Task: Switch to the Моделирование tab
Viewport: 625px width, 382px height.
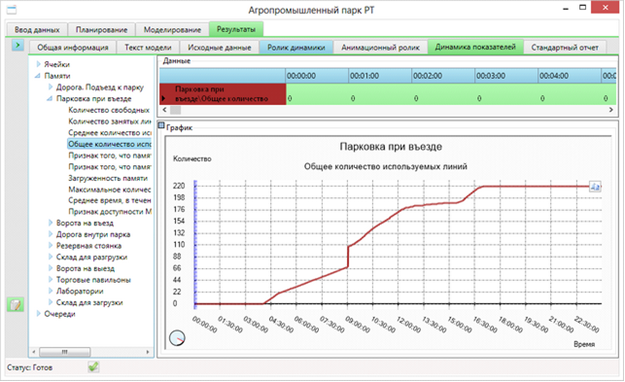Action: 172,30
